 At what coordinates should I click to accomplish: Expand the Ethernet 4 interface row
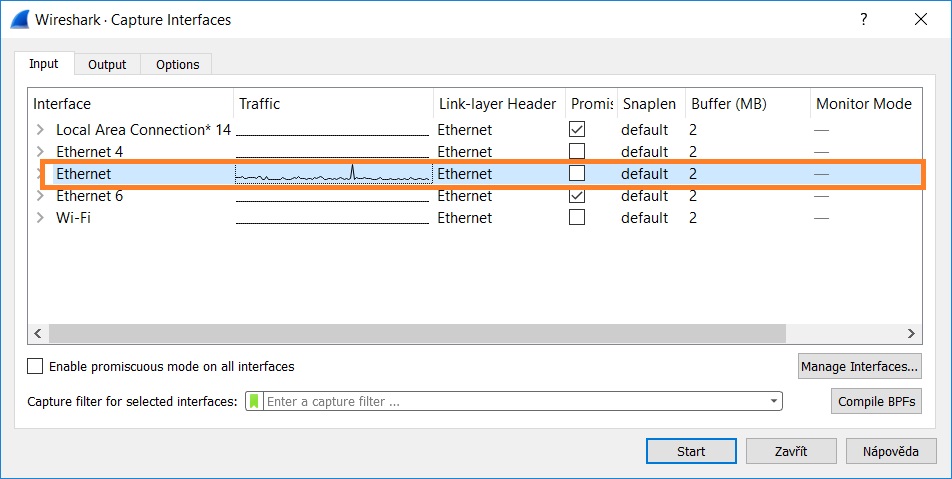tap(41, 152)
